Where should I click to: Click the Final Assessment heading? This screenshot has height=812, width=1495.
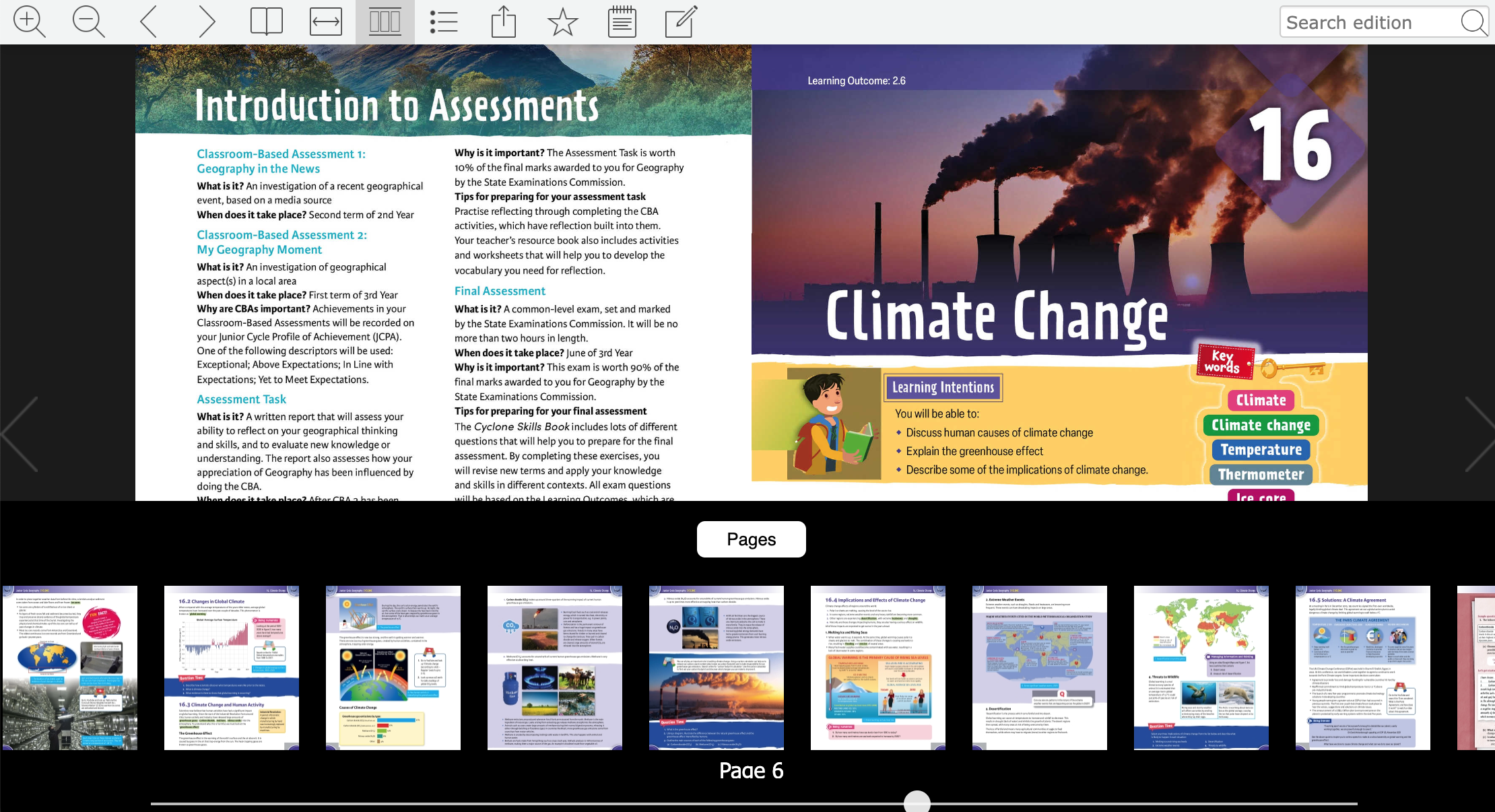point(500,291)
